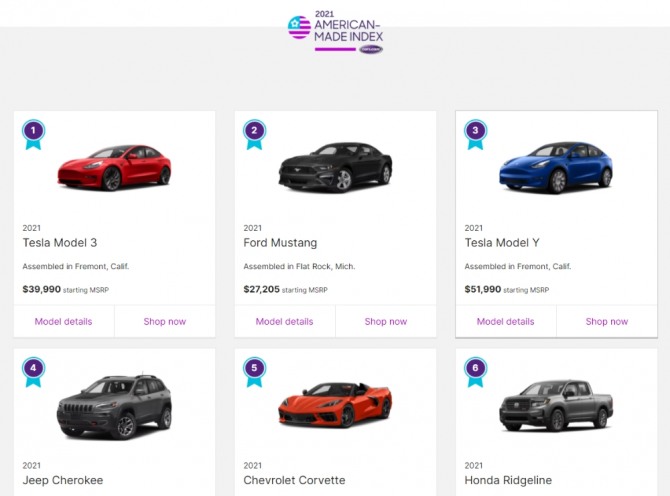Click the rank 4 ribbon badge

tap(34, 370)
